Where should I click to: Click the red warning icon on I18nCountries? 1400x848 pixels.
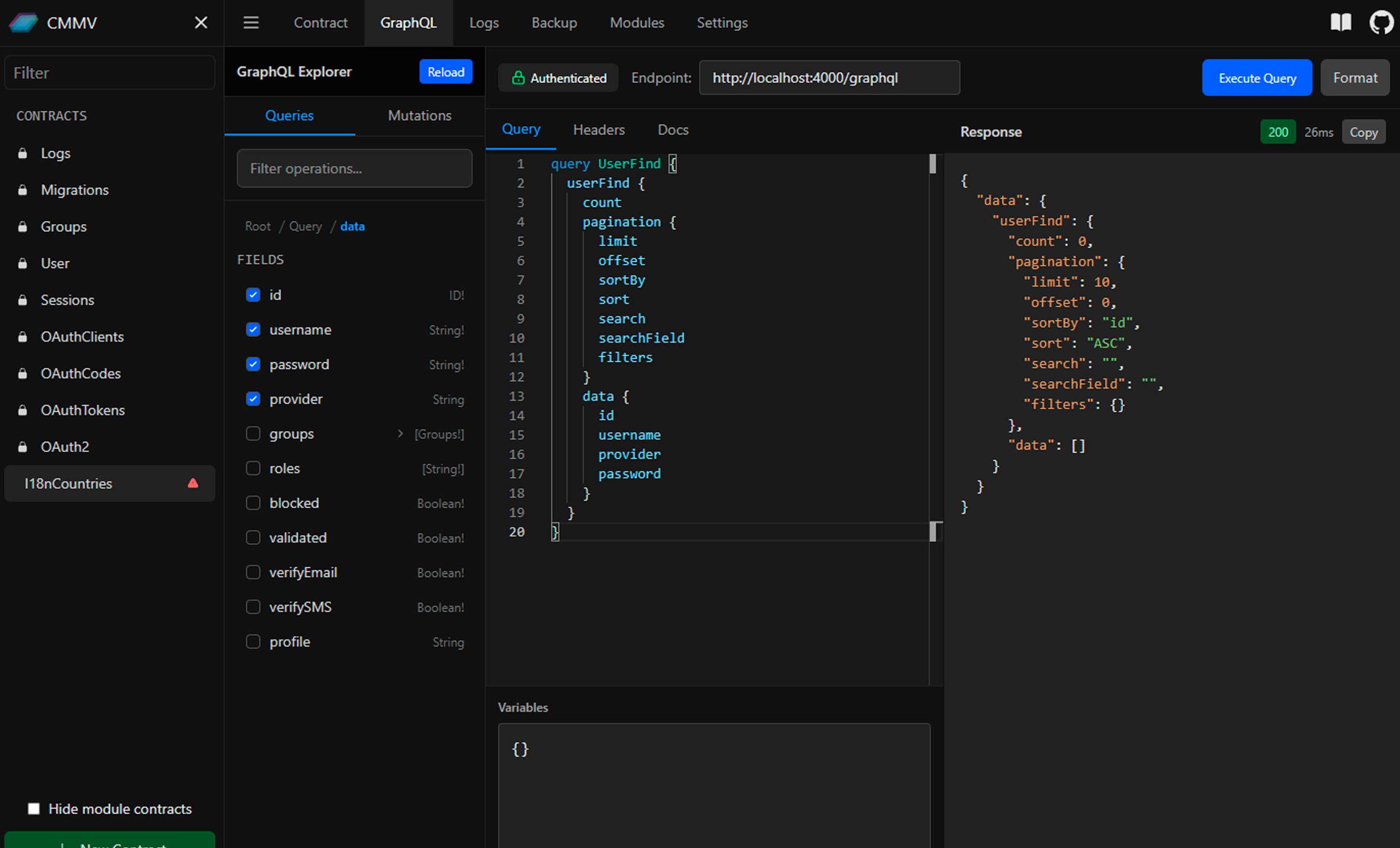coord(193,483)
